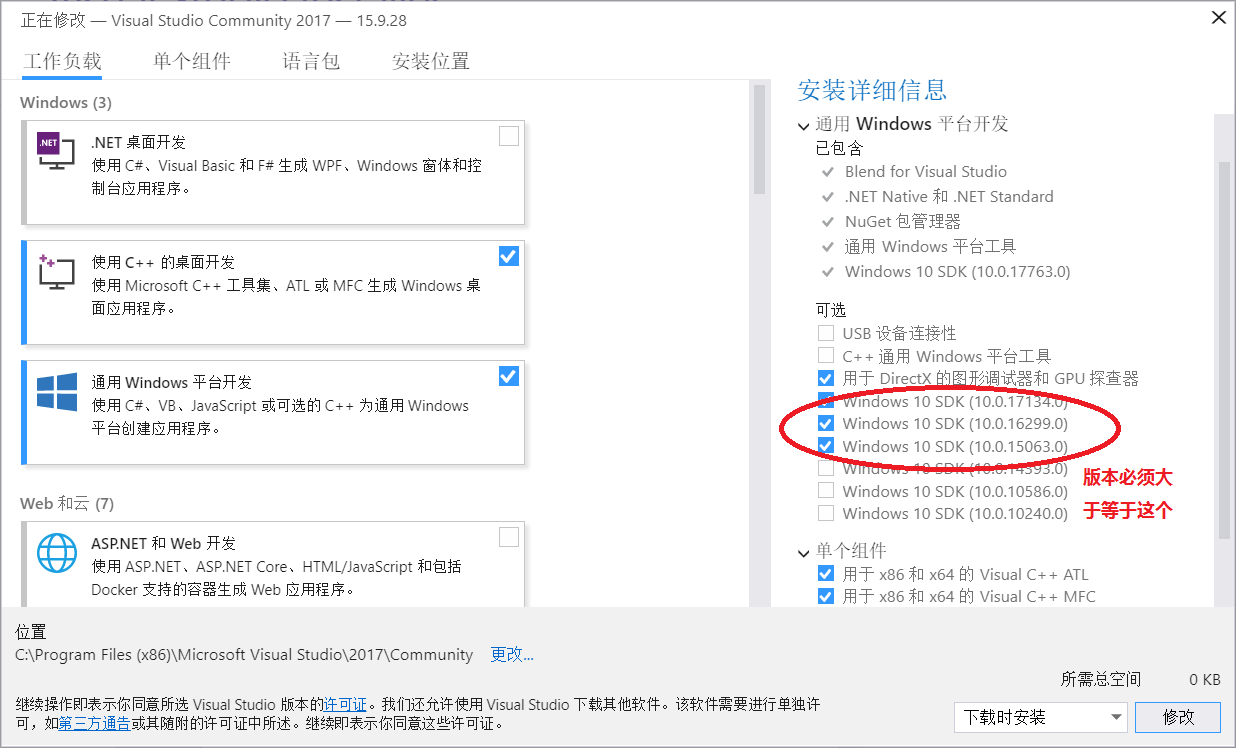Viewport: 1236px width, 748px height.
Task: Open the 下载时安装 install mode dropdown
Action: (1041, 717)
